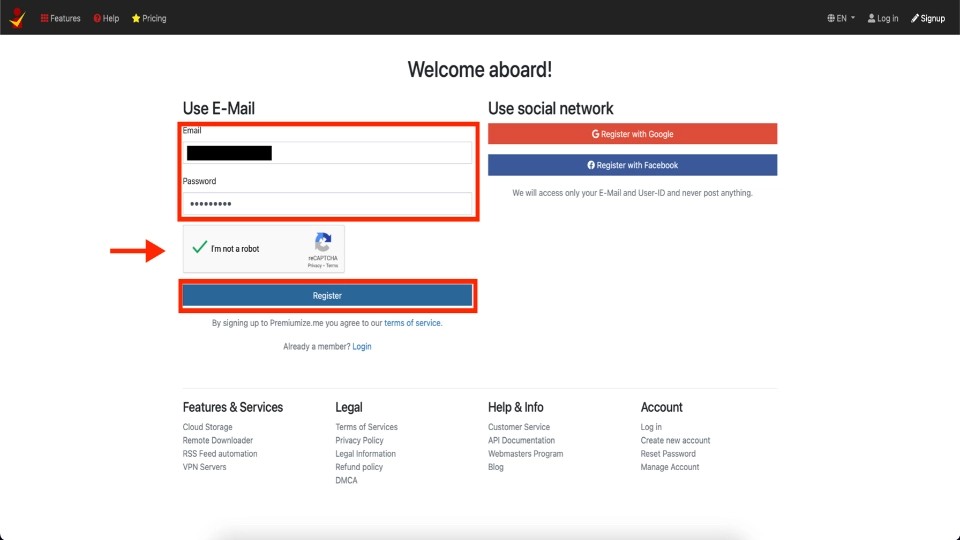
Task: Open Terms of Services footer link
Action: pos(366,427)
